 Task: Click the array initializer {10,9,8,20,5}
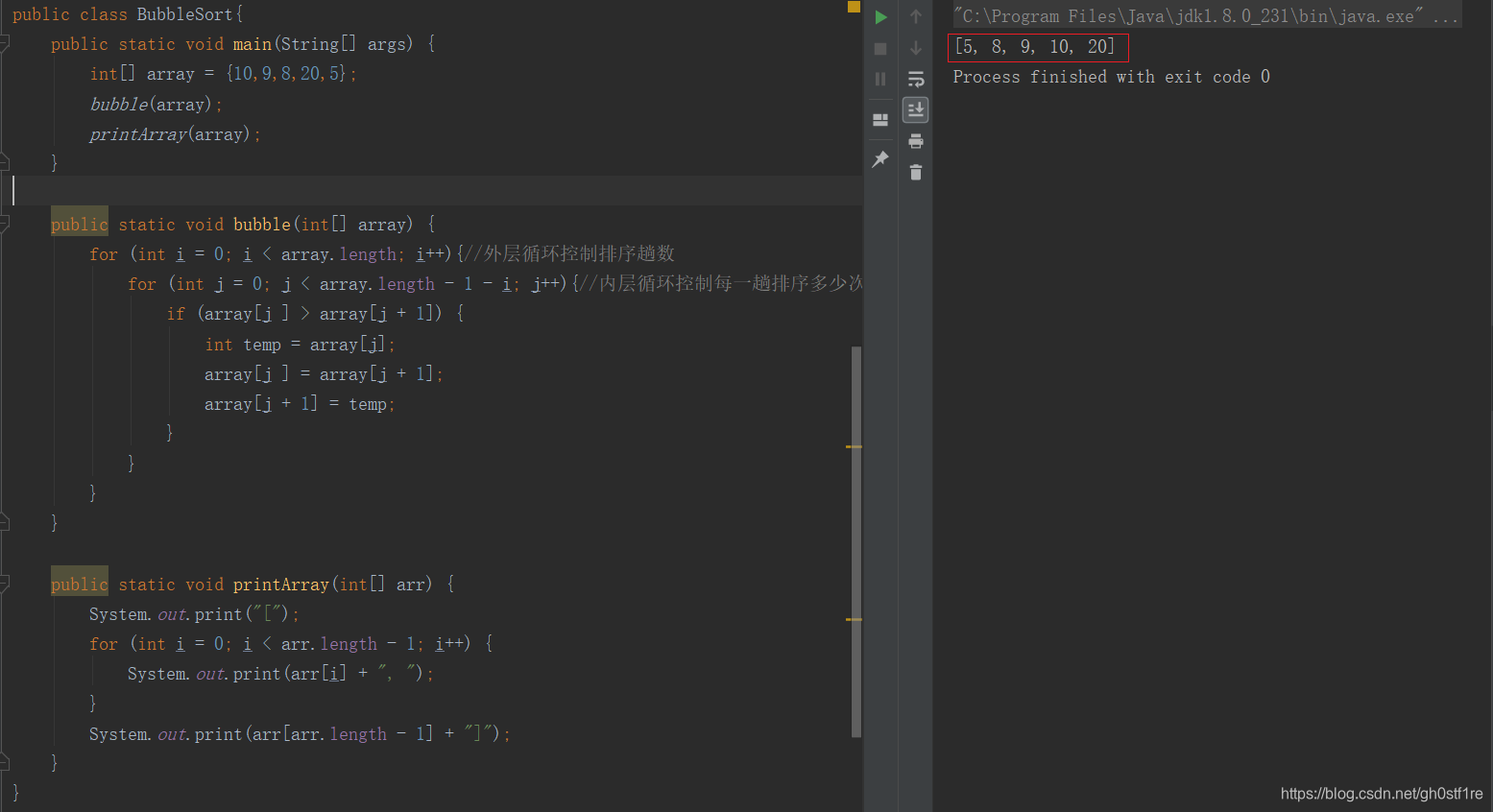(x=286, y=74)
